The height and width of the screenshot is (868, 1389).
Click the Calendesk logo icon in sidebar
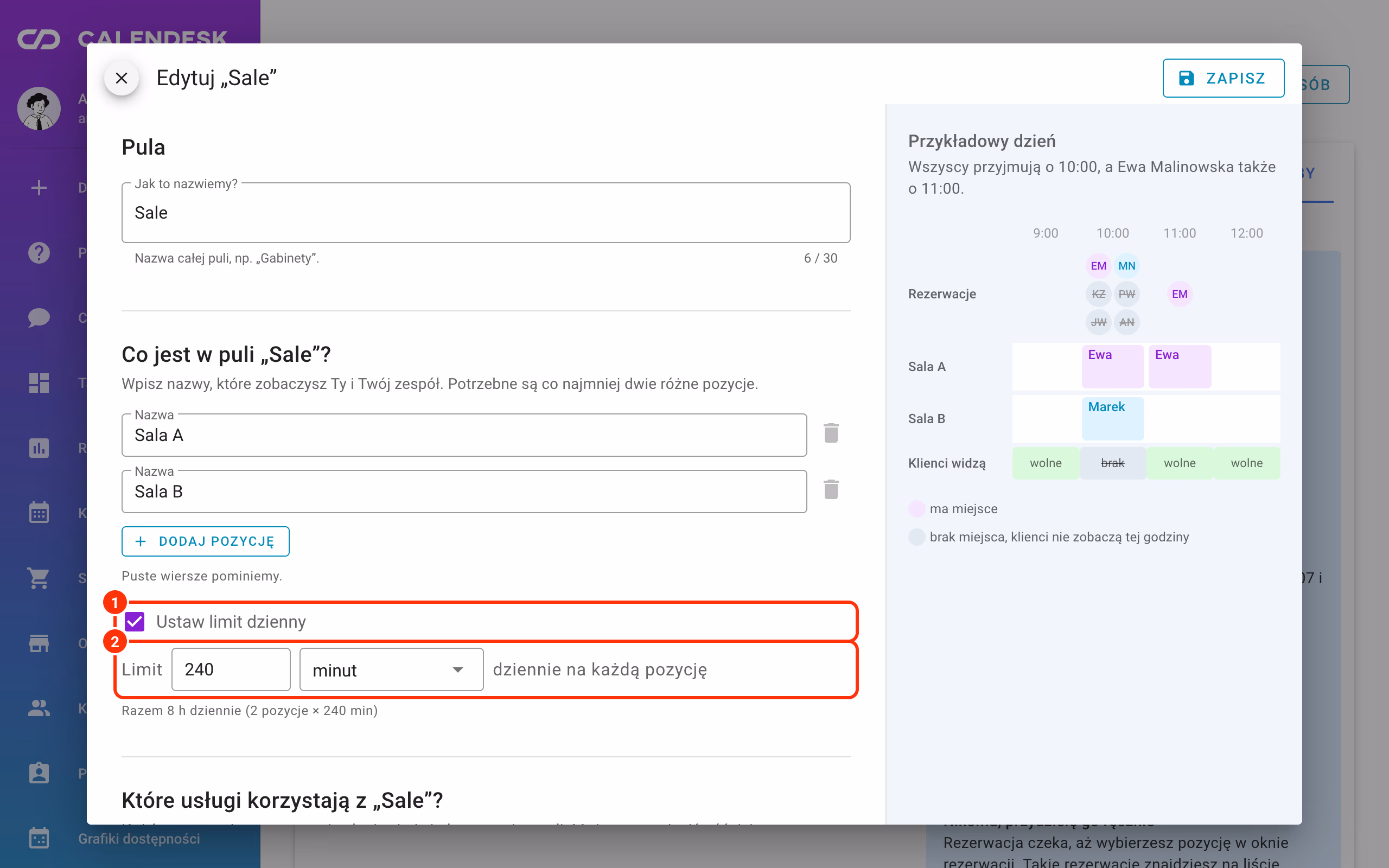pos(39,39)
